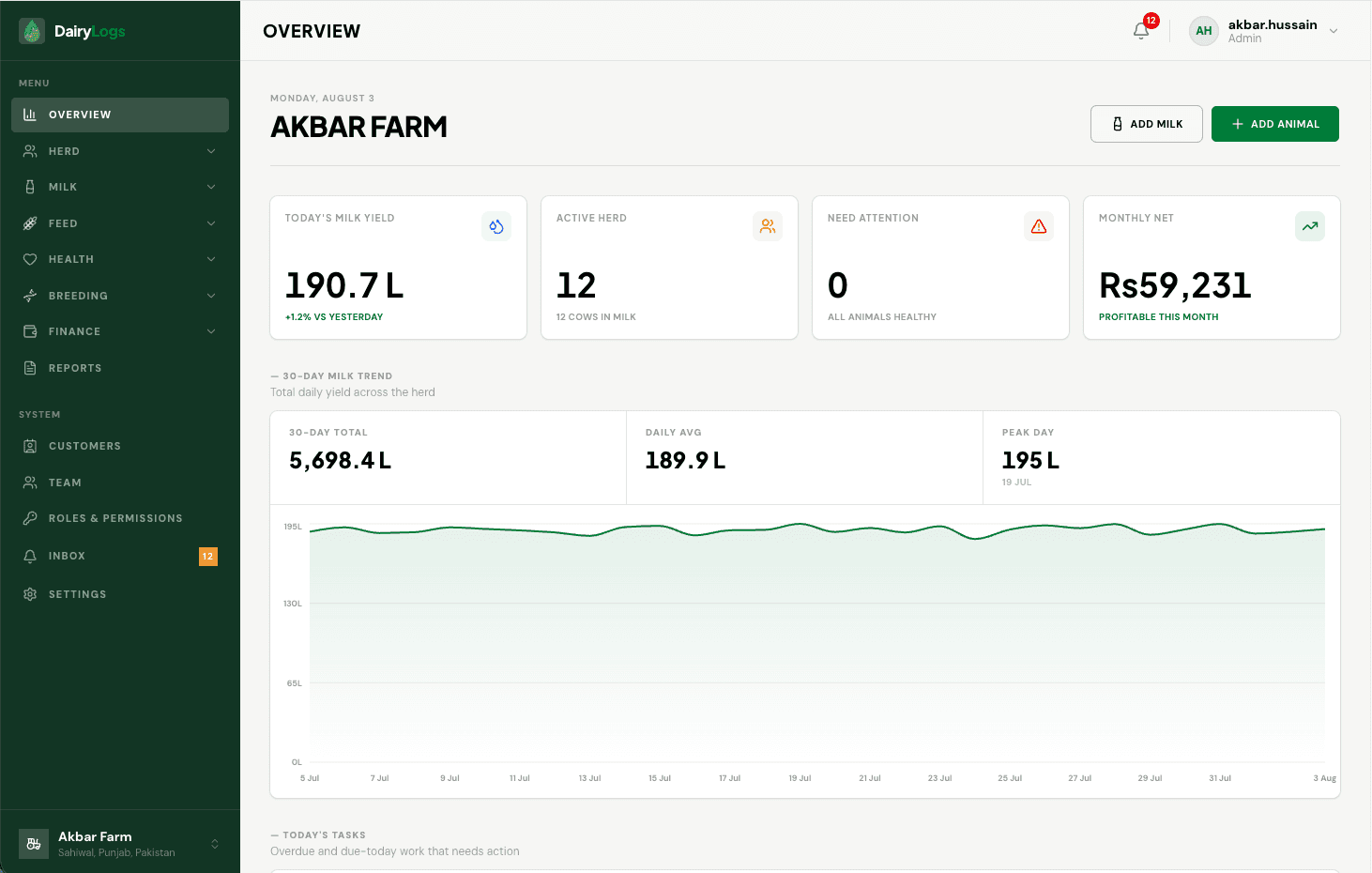The width and height of the screenshot is (1372, 873).
Task: Click the All Animals Healthy caption
Action: coord(882,317)
